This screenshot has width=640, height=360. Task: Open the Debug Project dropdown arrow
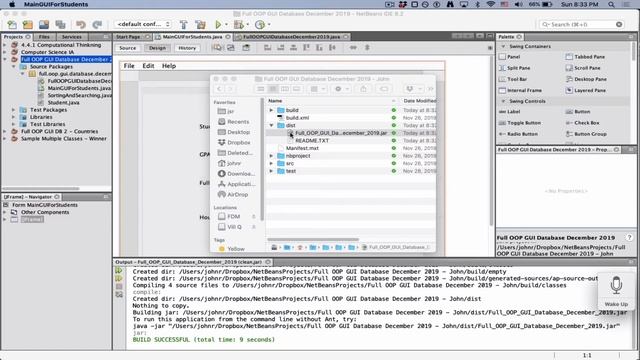tap(247, 25)
